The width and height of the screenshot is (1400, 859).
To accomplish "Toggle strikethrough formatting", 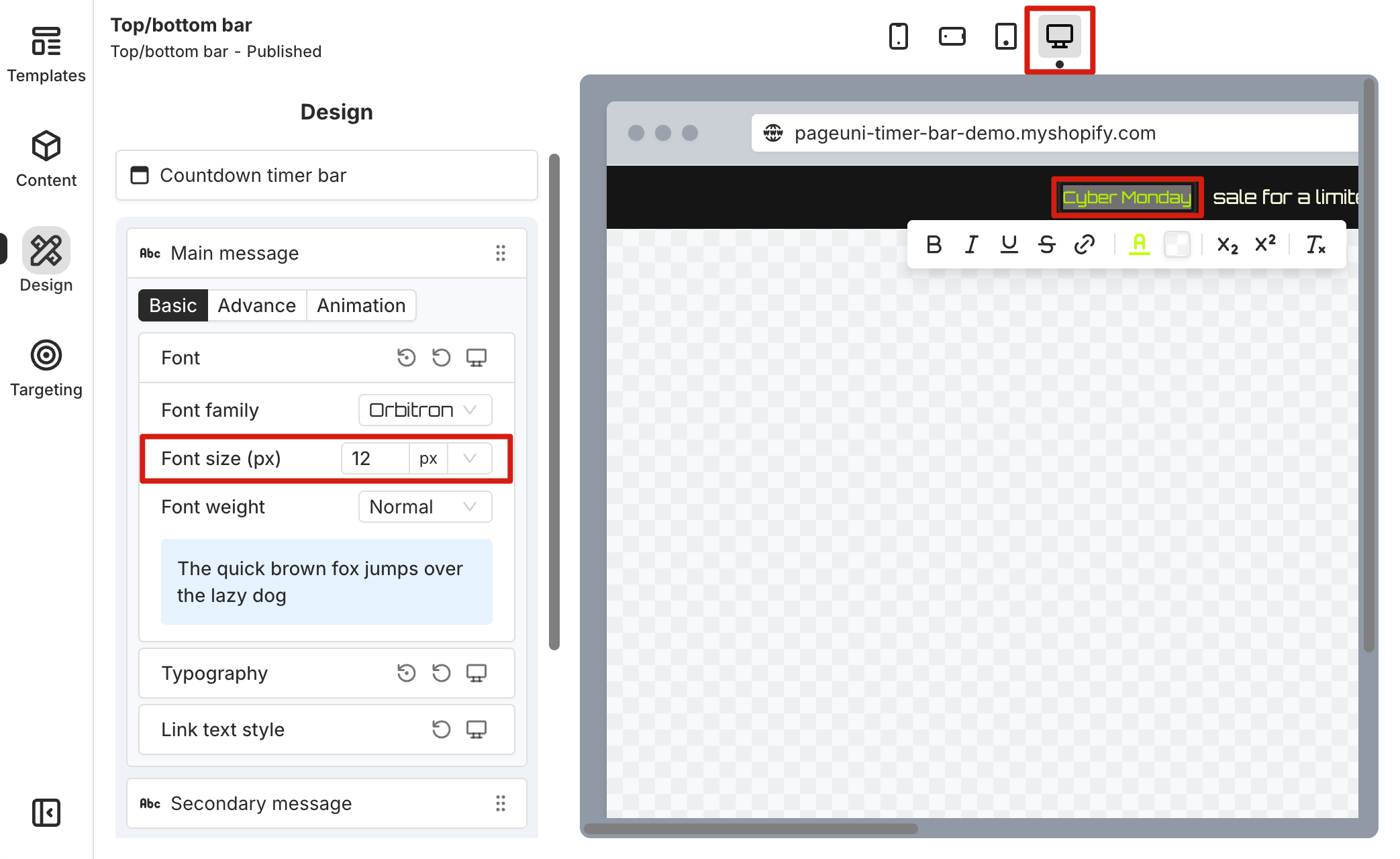I will 1046,245.
